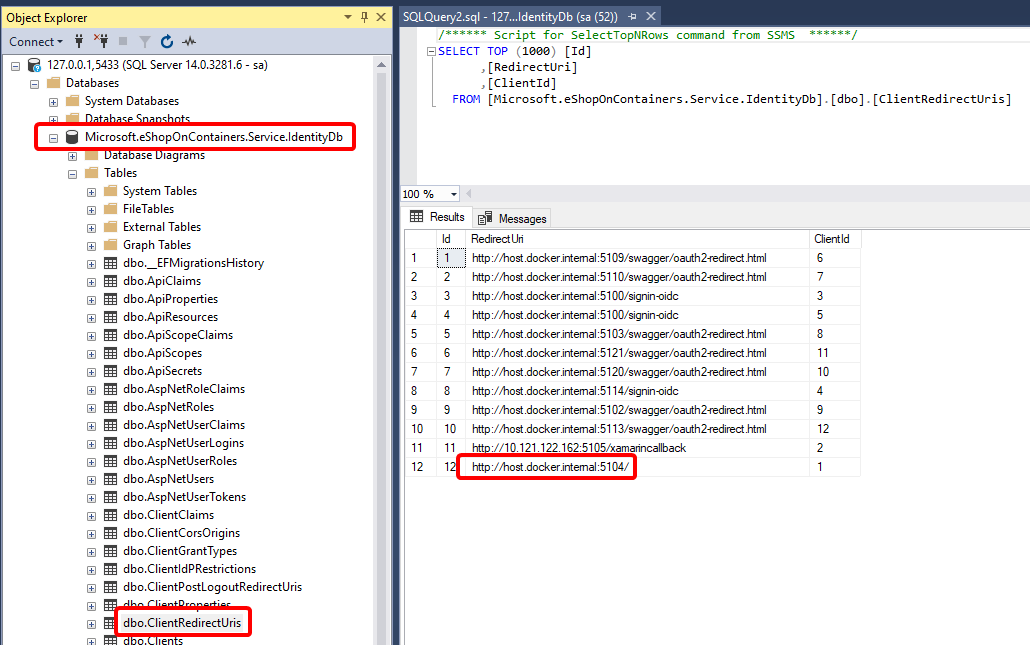Click the Connect Object Explorer plug icon
The height and width of the screenshot is (645, 1030).
(x=79, y=41)
